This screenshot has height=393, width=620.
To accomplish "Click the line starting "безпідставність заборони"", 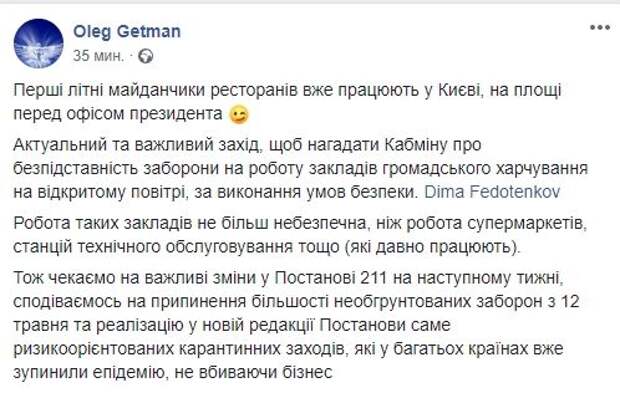I will [301, 168].
